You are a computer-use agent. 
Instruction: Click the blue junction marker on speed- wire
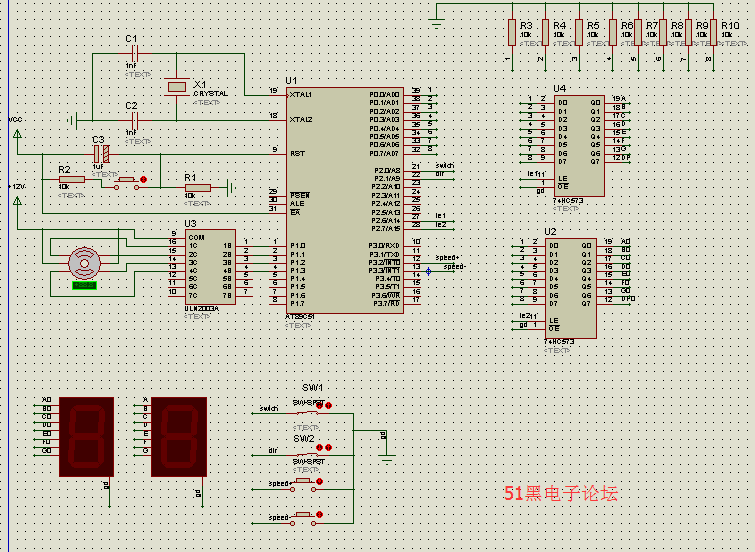pos(429,271)
